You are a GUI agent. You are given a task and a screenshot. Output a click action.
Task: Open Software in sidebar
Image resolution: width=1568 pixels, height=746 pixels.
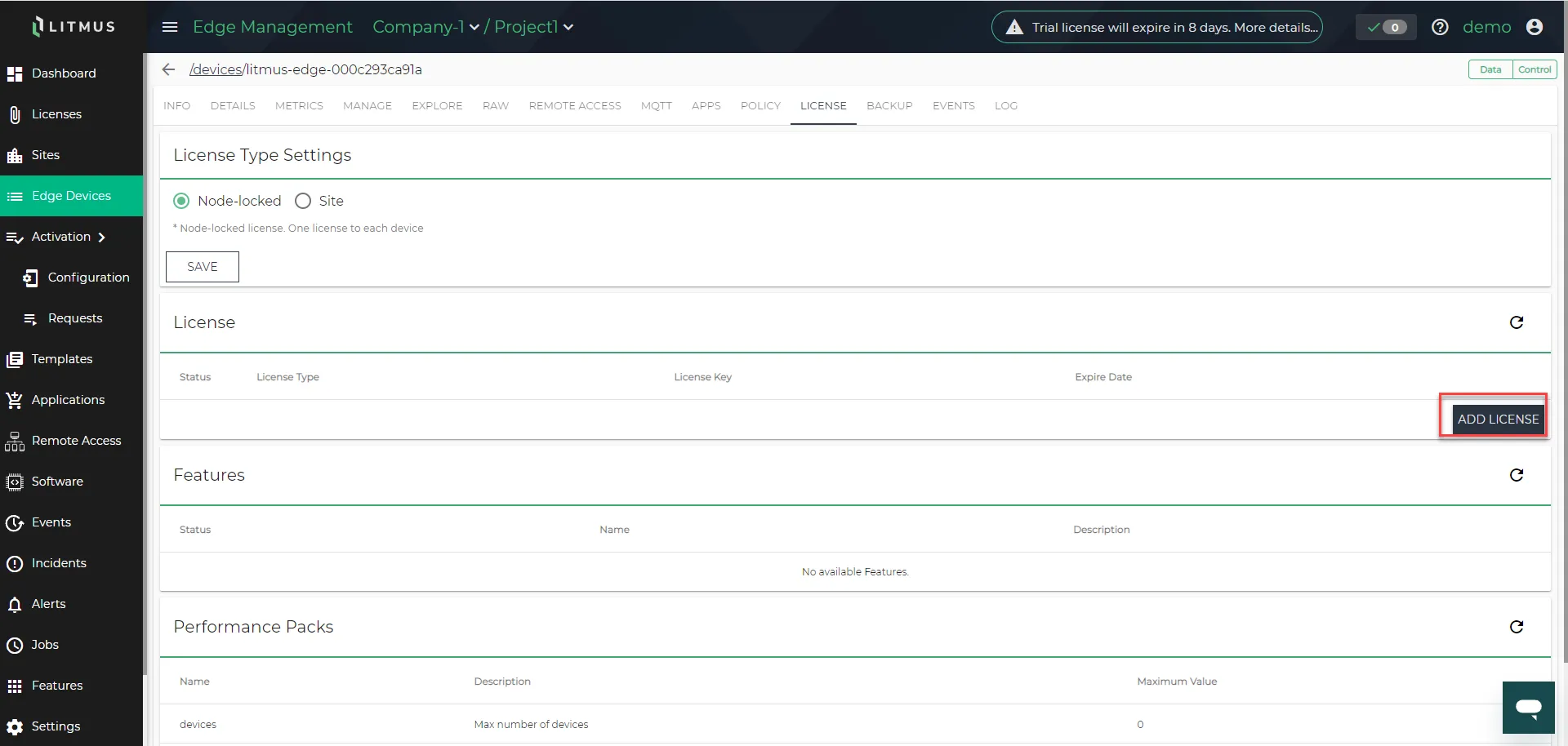tap(71, 482)
